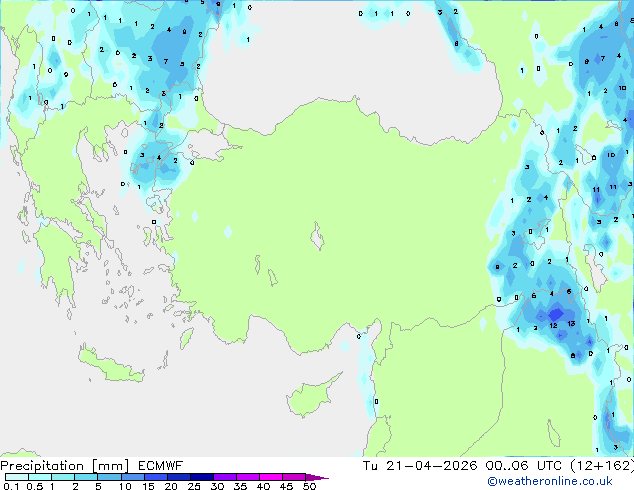Click the '00..06 UTC' time range

click(524, 466)
